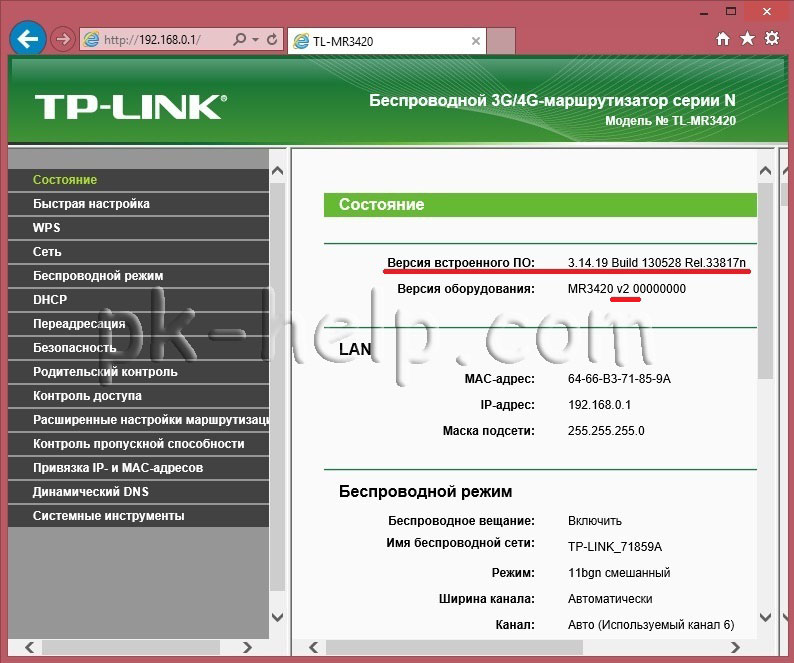The image size is (794, 663).
Task: Click the sidebar horizontal scrollbar thumb
Action: tap(131, 647)
